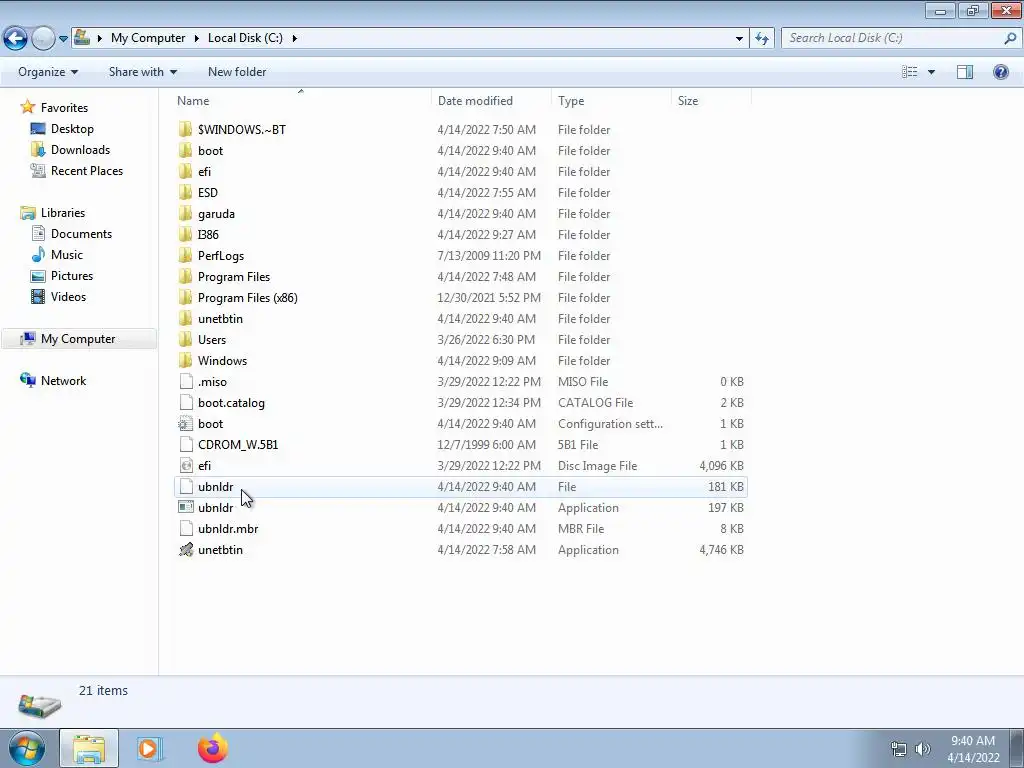
Task: Open the Organize menu
Action: point(48,72)
